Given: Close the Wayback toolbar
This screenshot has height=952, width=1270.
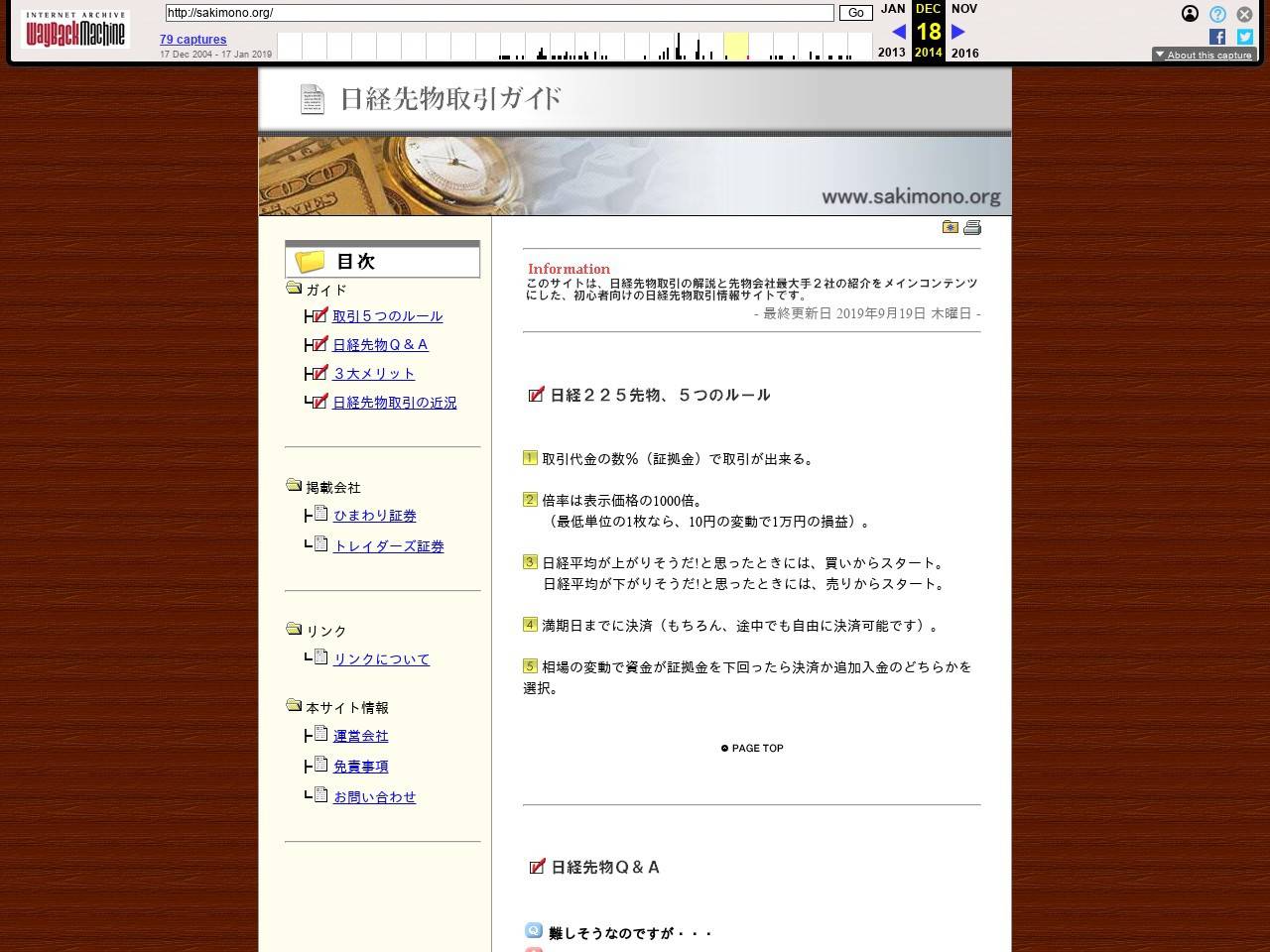Looking at the screenshot, I should tap(1244, 14).
